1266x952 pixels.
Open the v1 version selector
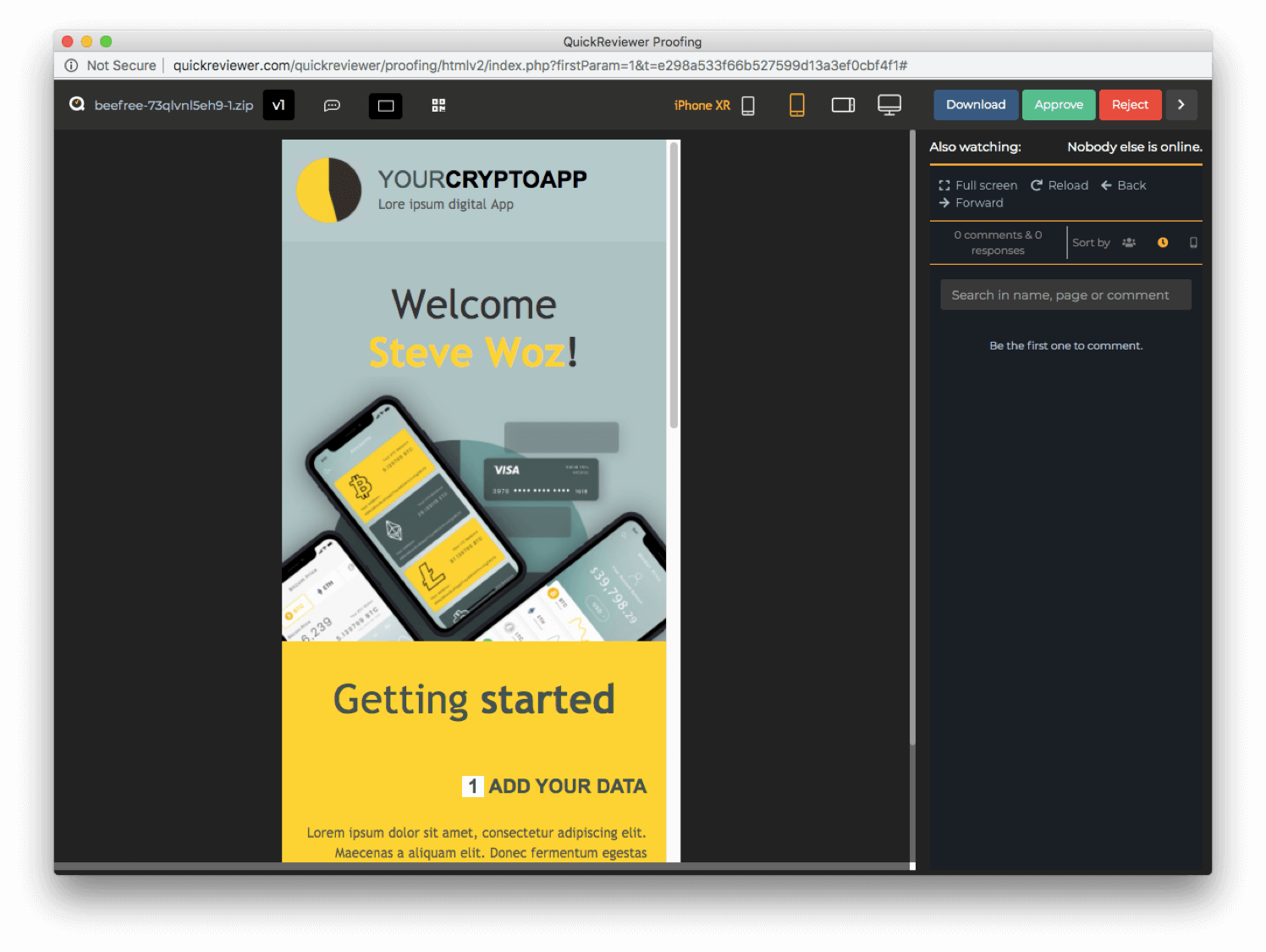click(278, 105)
